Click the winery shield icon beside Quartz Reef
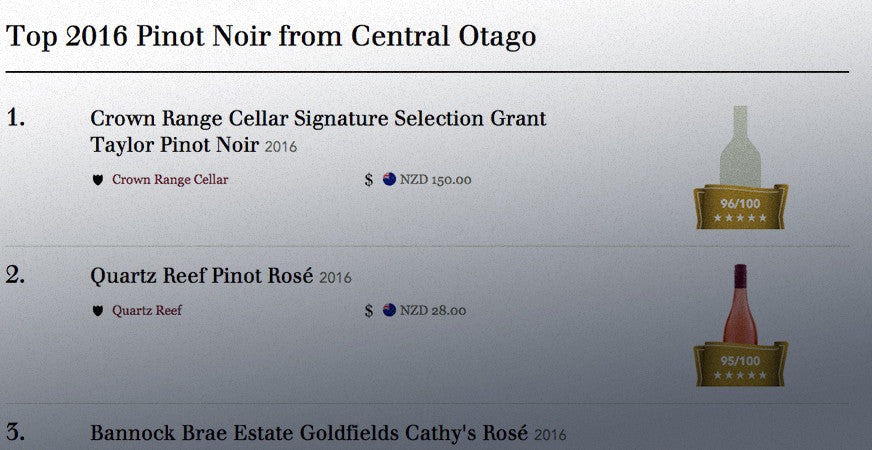Screen dimensions: 872x450 point(98,311)
